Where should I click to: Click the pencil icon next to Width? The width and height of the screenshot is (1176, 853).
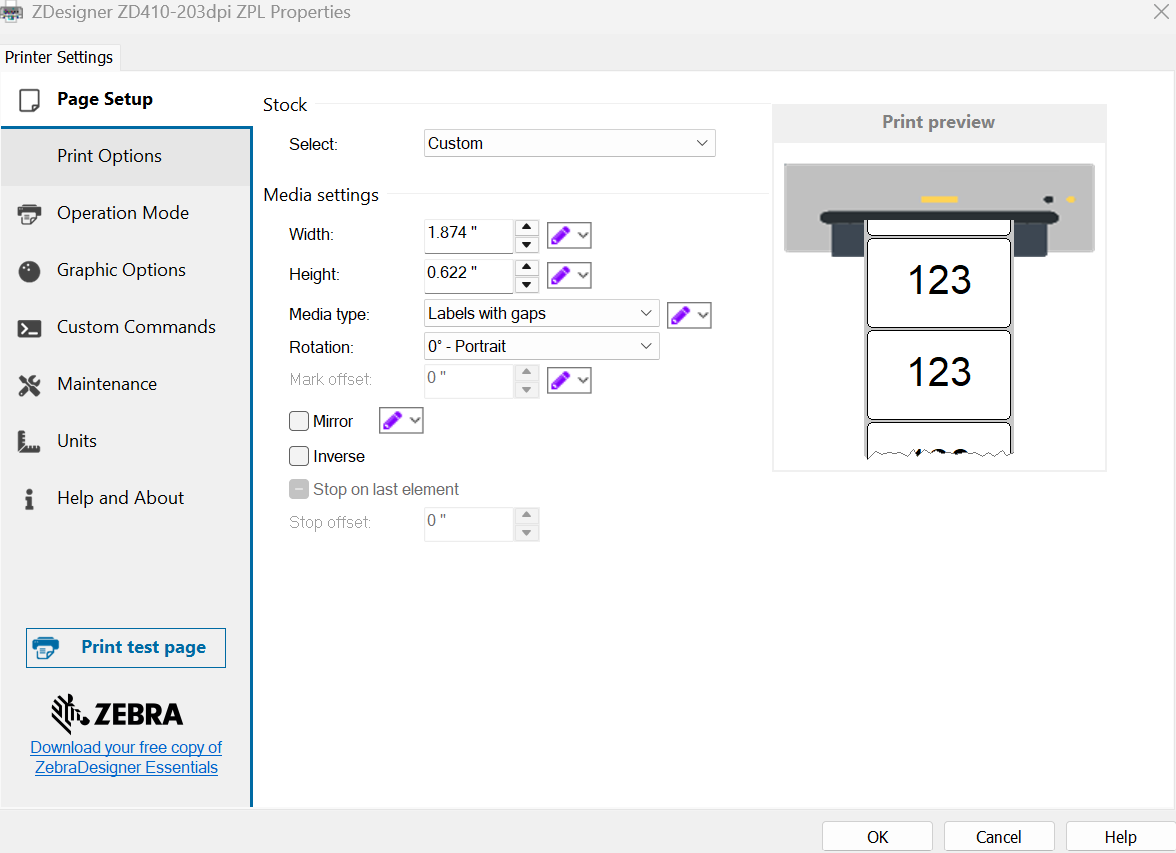coord(560,236)
